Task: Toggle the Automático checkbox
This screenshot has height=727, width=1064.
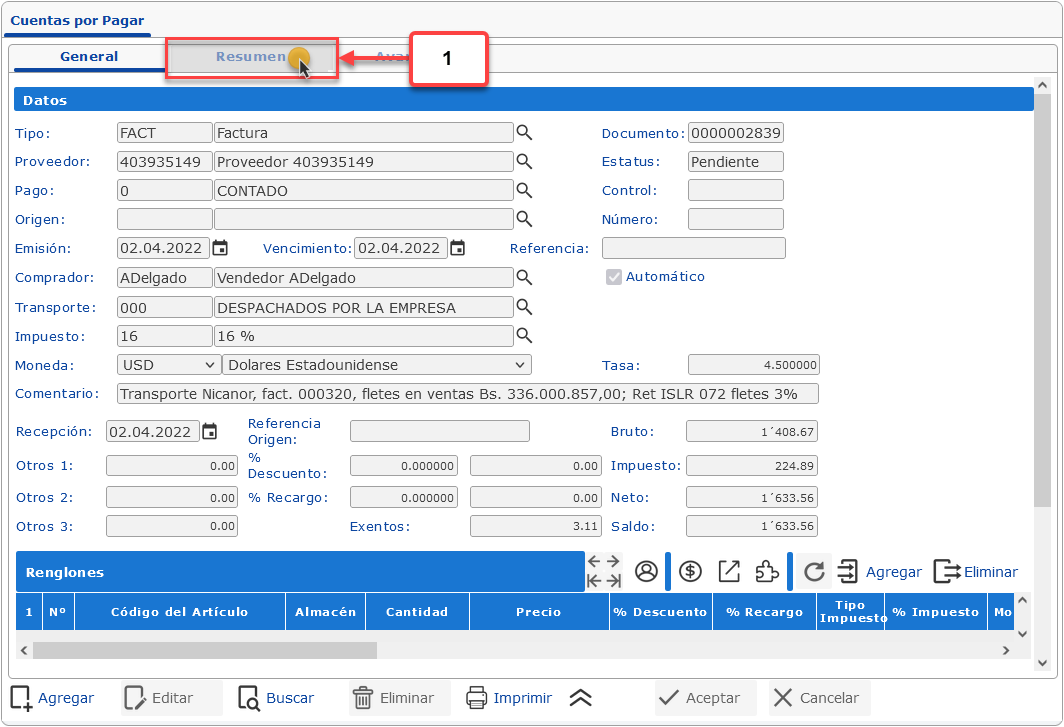Action: click(x=614, y=277)
